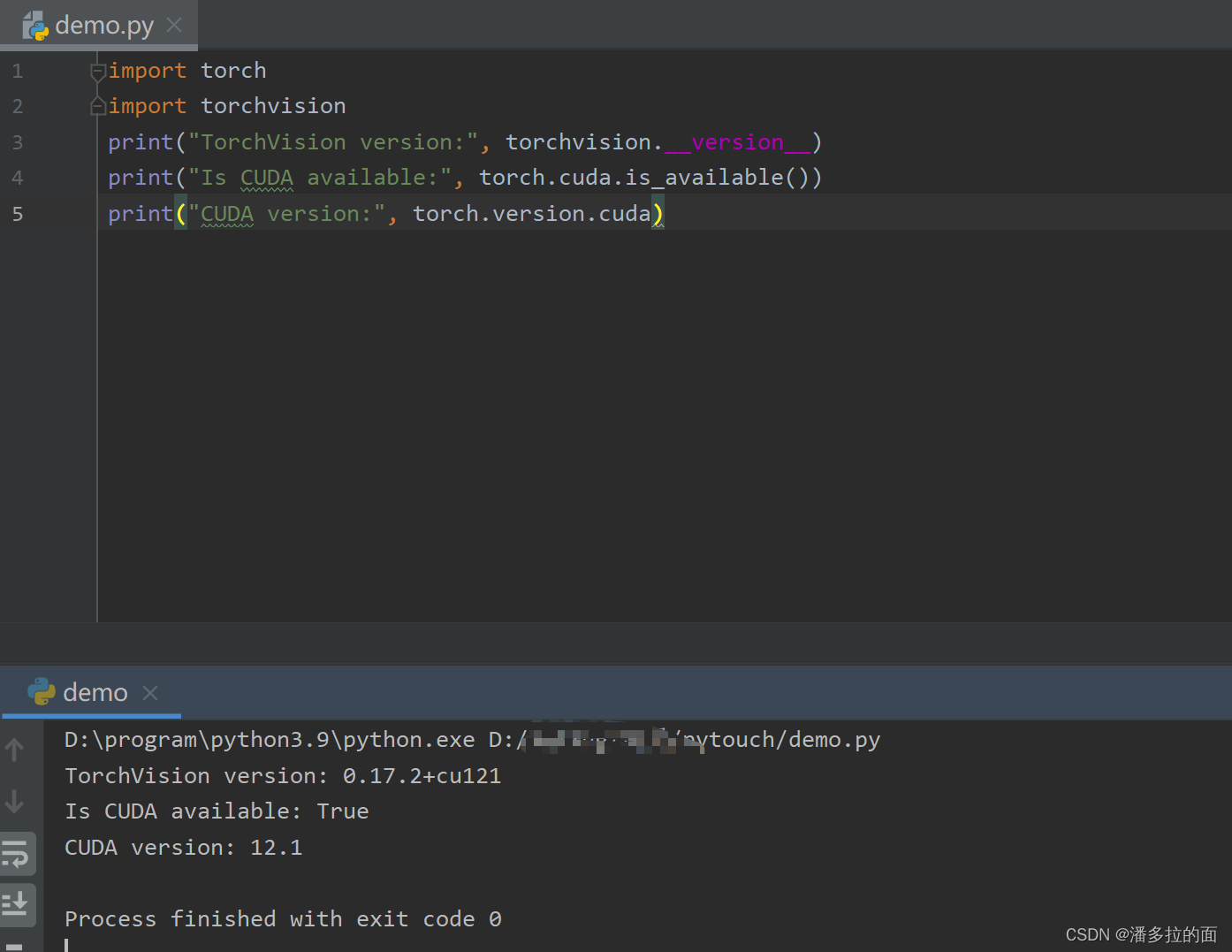The width and height of the screenshot is (1232, 952).
Task: Close the demo.py editor tab
Action: click(x=174, y=25)
